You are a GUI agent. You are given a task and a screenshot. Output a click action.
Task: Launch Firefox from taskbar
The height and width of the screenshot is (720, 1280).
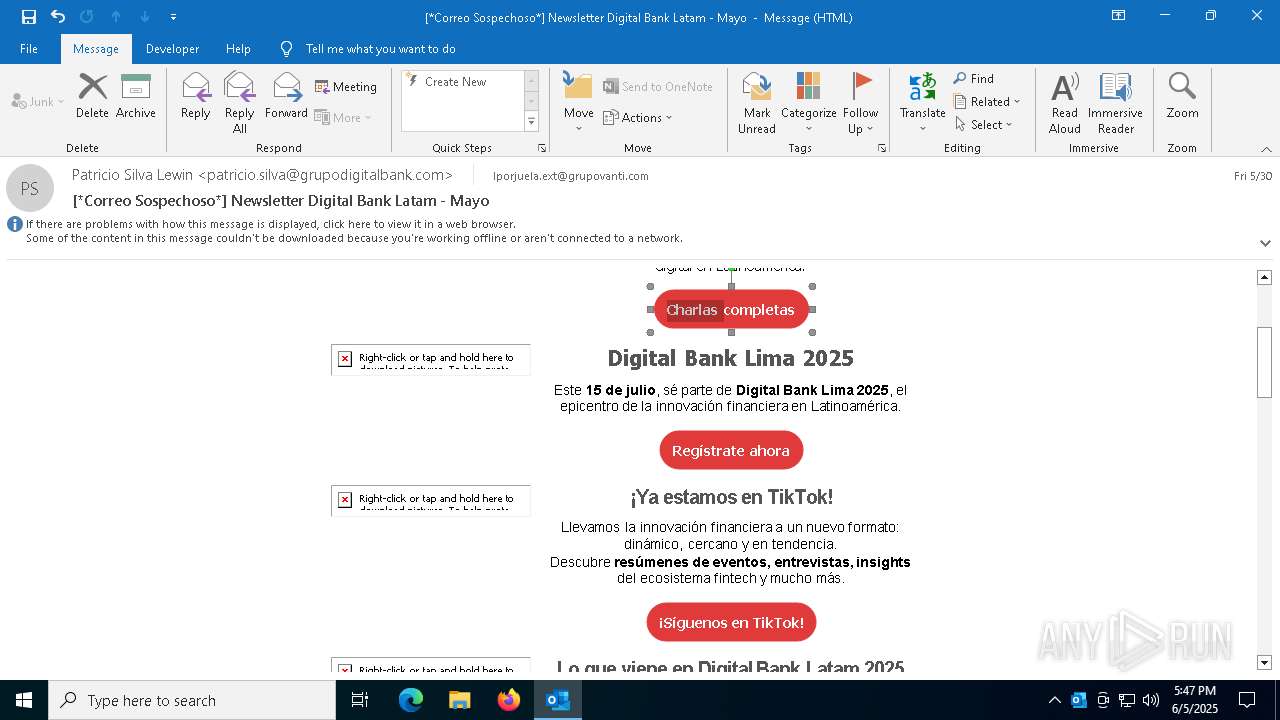point(509,700)
